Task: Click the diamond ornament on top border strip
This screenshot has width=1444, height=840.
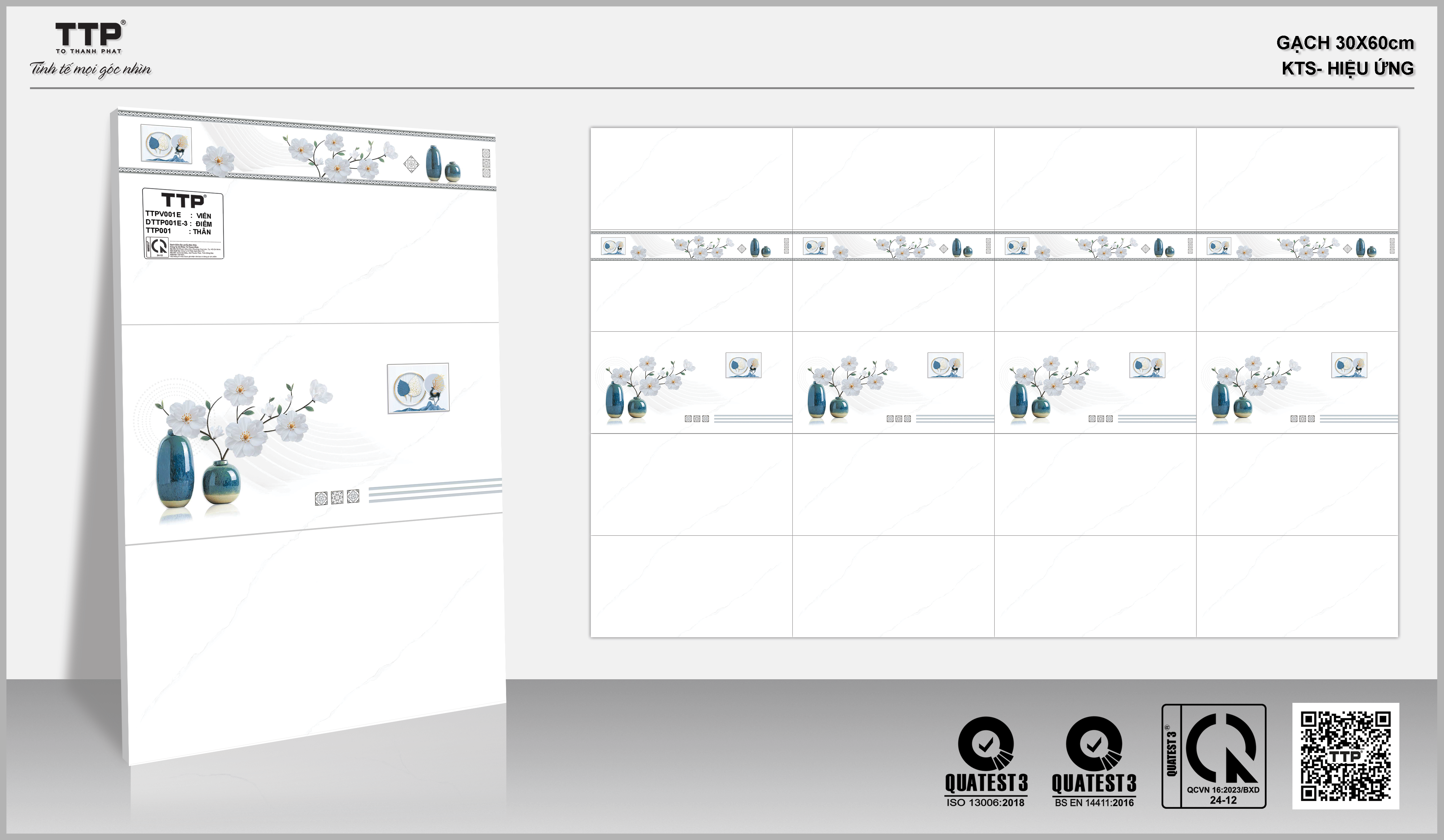Action: point(411,164)
